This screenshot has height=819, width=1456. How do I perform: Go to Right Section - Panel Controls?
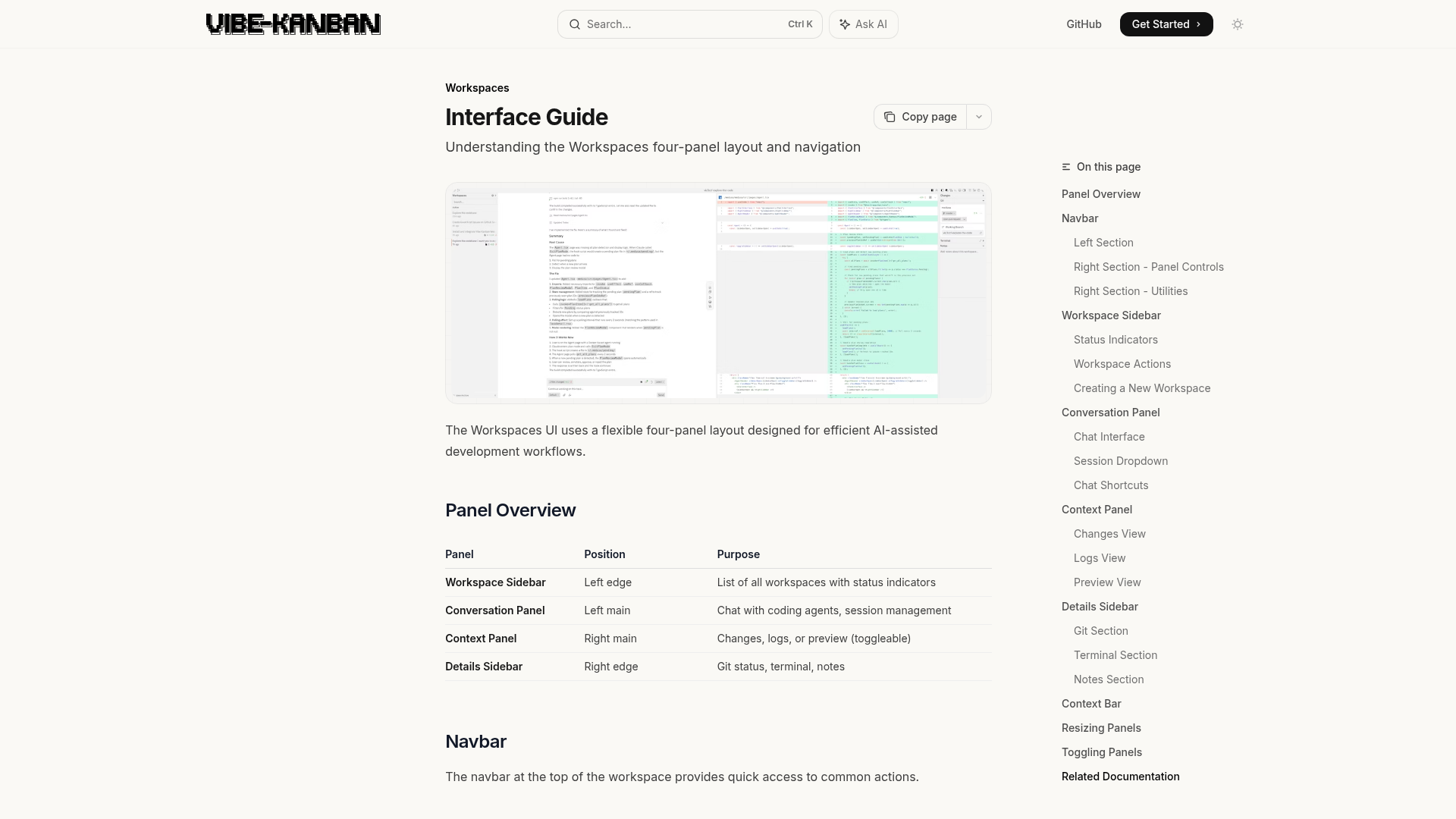[x=1149, y=267]
